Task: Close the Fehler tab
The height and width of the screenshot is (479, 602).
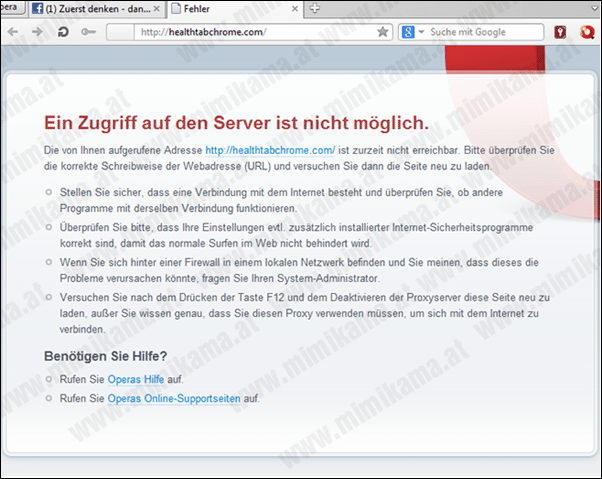Action: 295,9
